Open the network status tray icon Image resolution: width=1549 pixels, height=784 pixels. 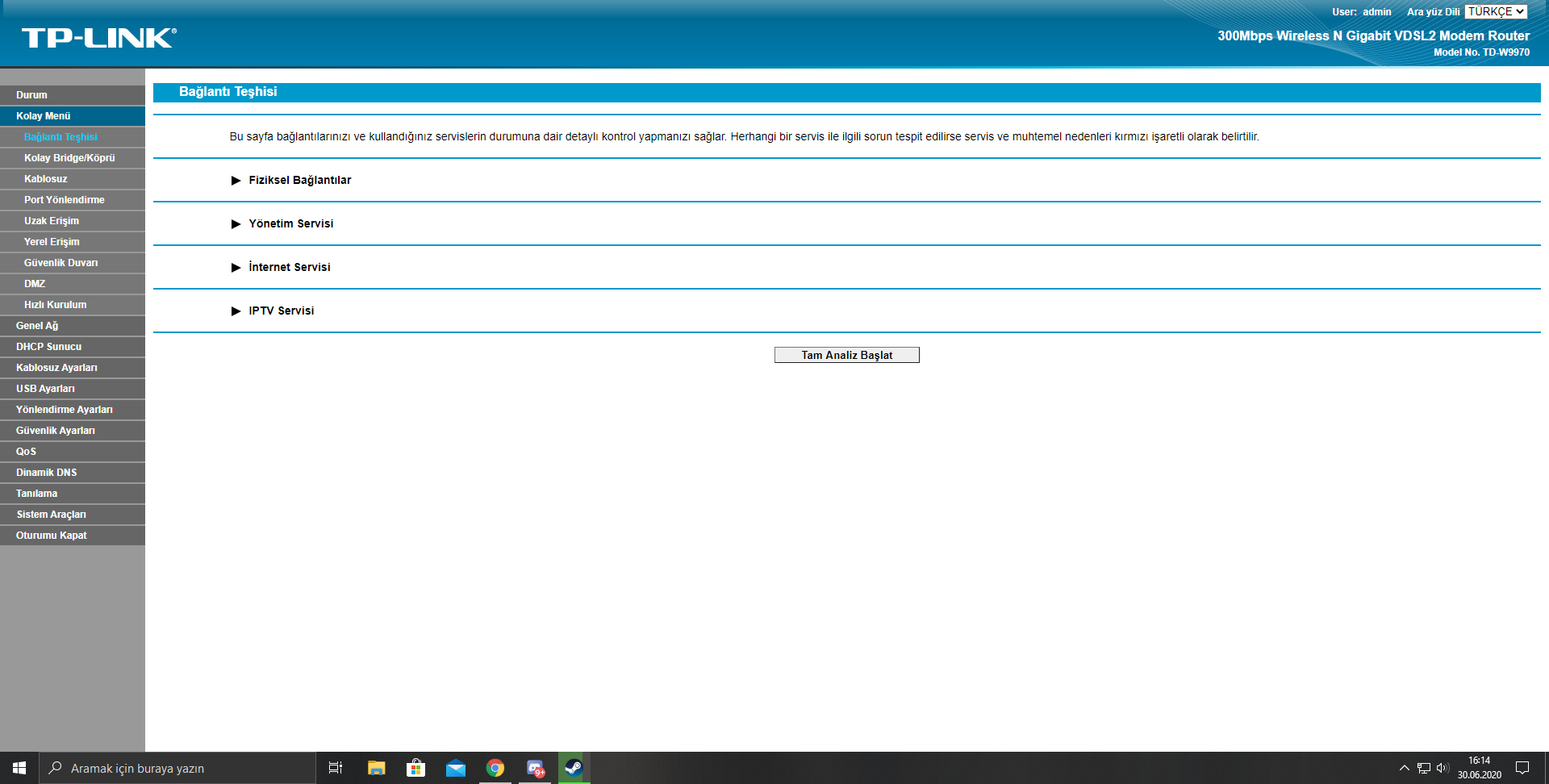(1424, 768)
